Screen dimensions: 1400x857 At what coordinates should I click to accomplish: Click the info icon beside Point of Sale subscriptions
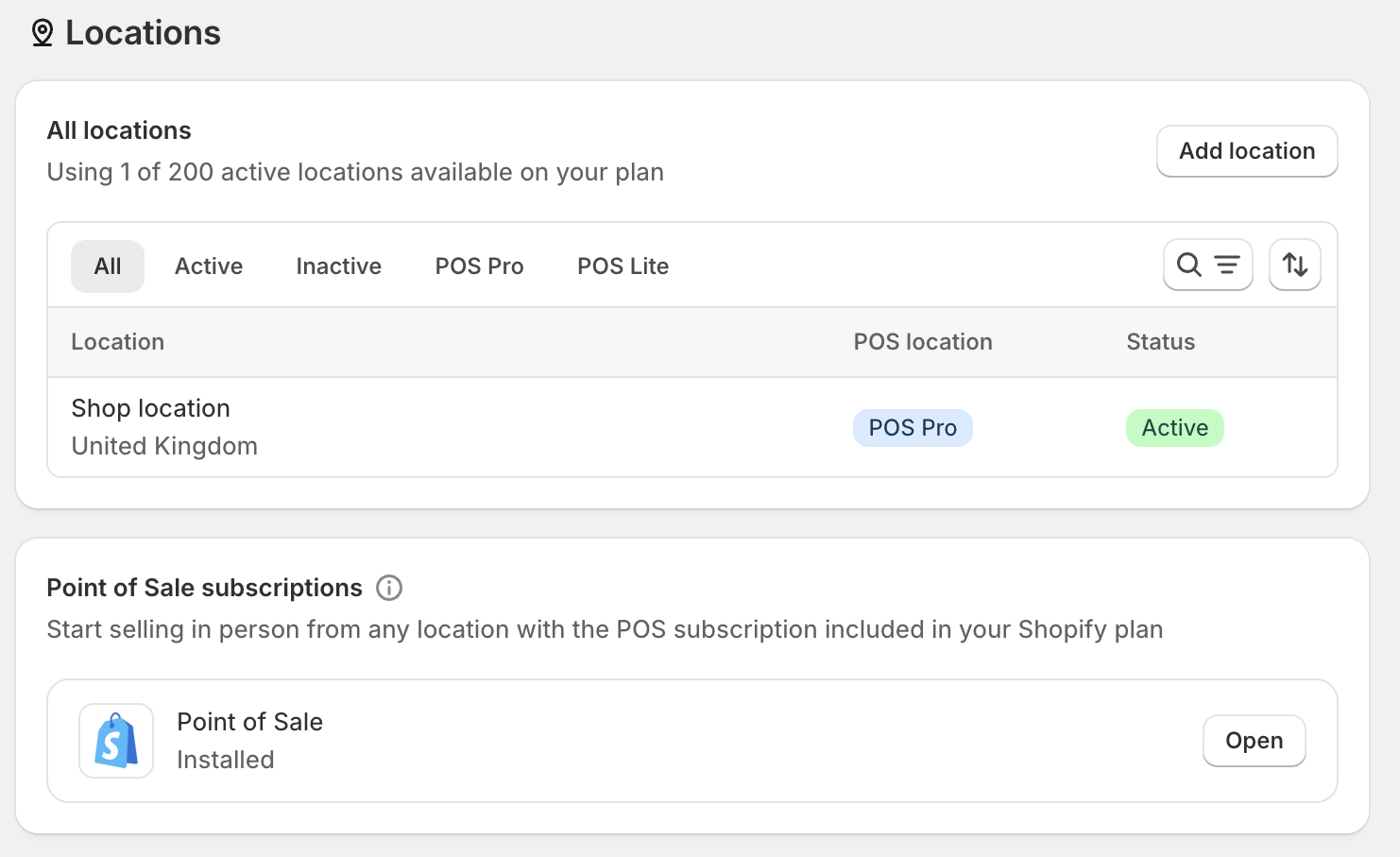(x=389, y=588)
